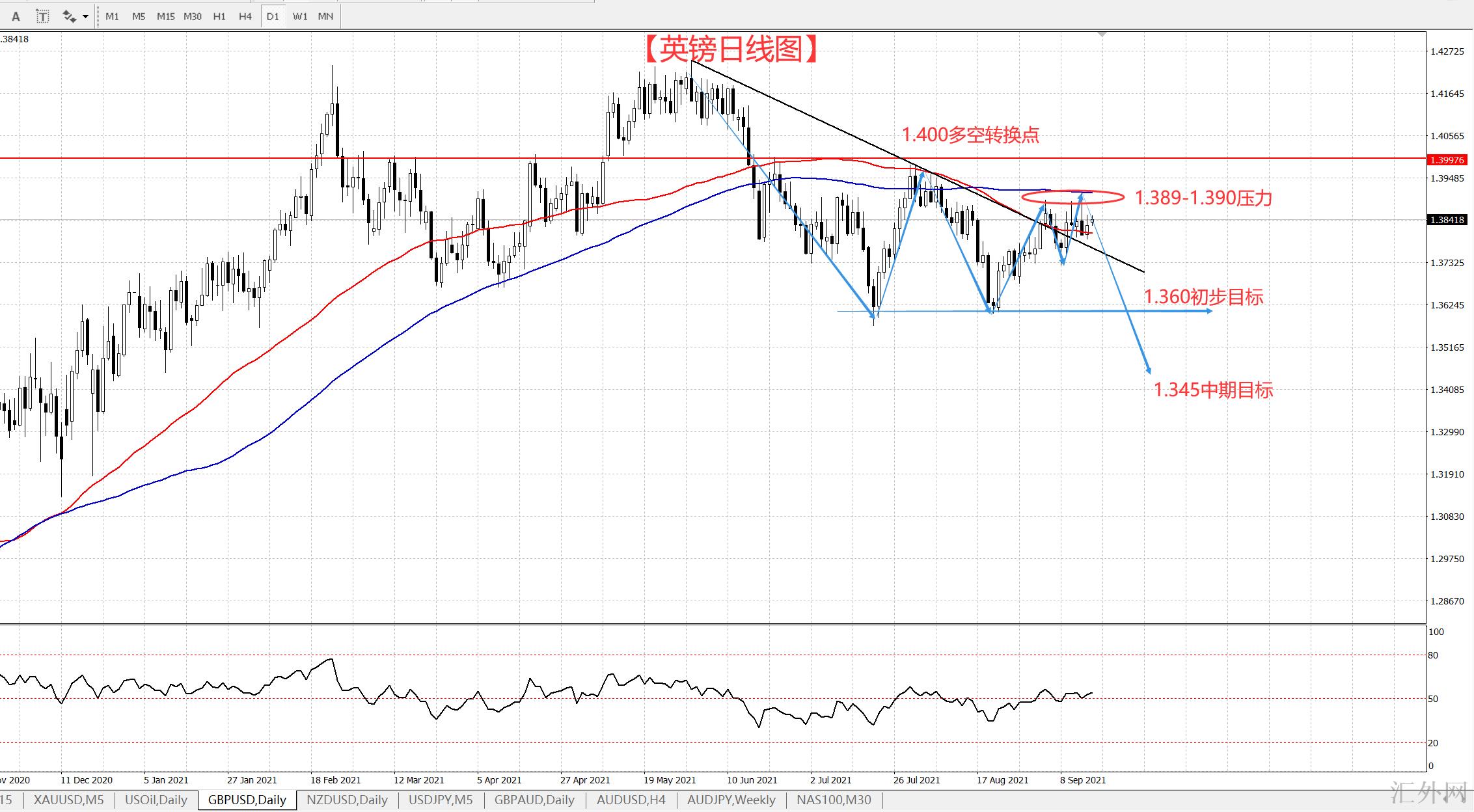The height and width of the screenshot is (812, 1474).
Task: Enable the M15 timeframe button
Action: click(165, 16)
